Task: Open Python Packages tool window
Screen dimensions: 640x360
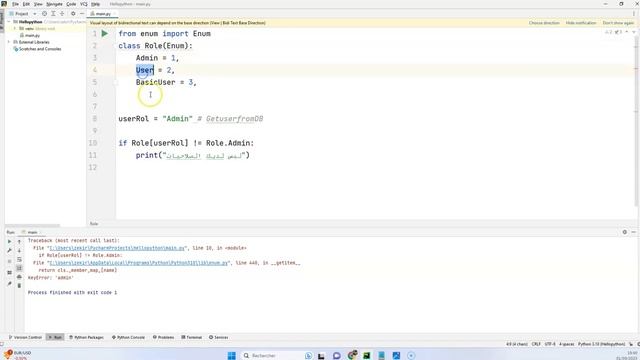Action: [x=86, y=337]
